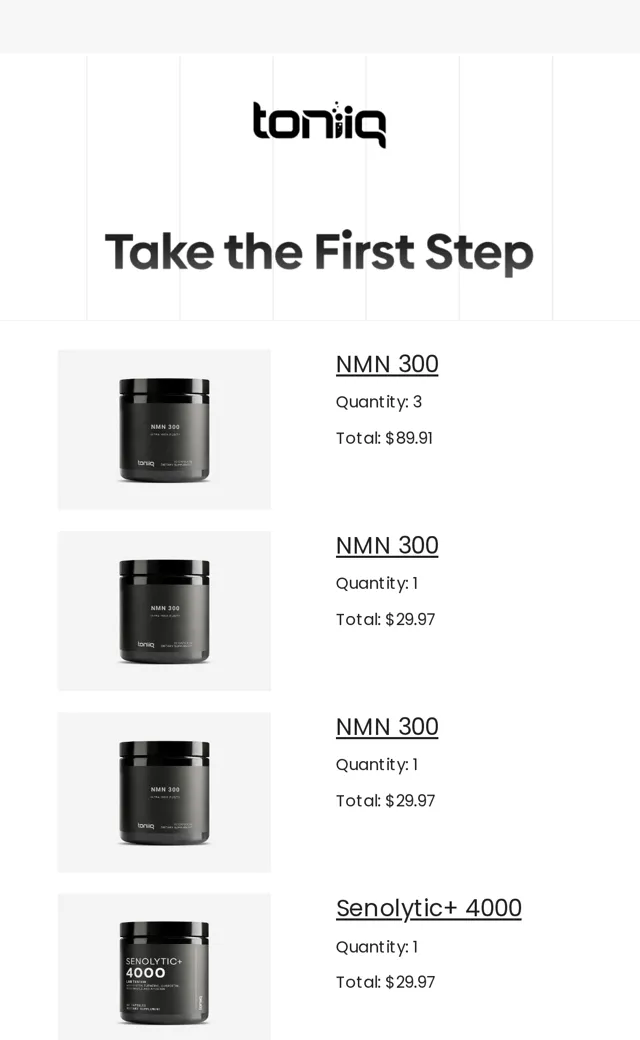Click the Senolytic+ 4000 jar image
The height and width of the screenshot is (1040, 640).
(x=164, y=966)
